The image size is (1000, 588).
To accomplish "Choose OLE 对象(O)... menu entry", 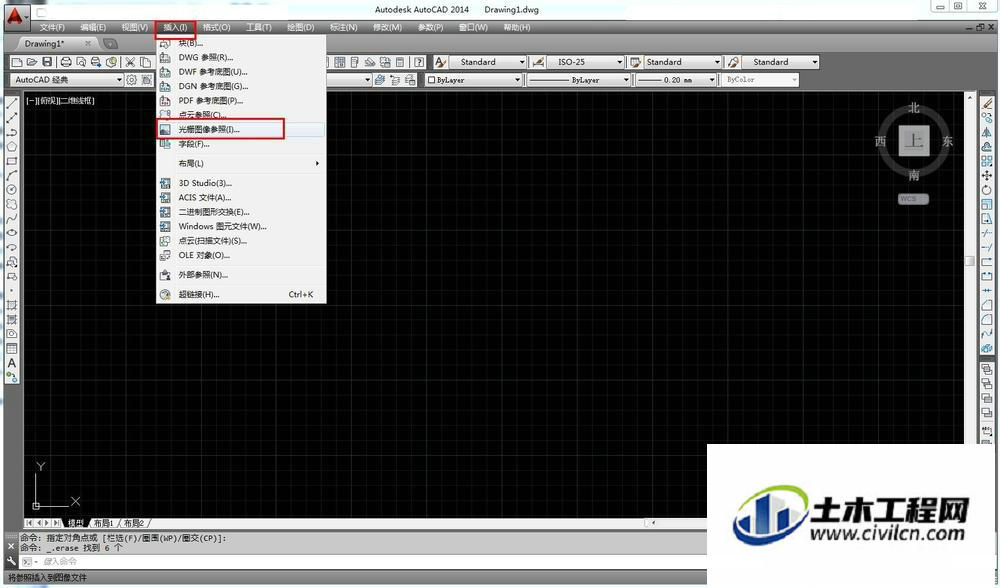I will point(242,255).
